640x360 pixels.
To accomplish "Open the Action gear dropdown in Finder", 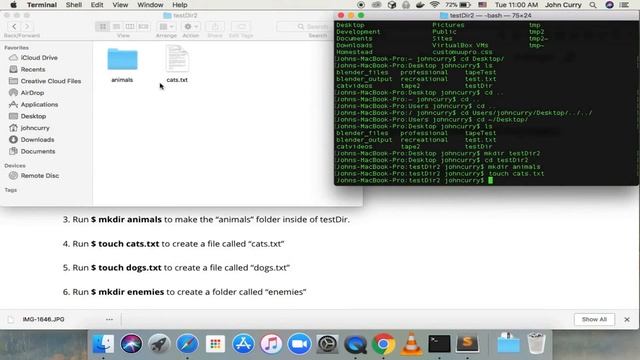I will (191, 27).
